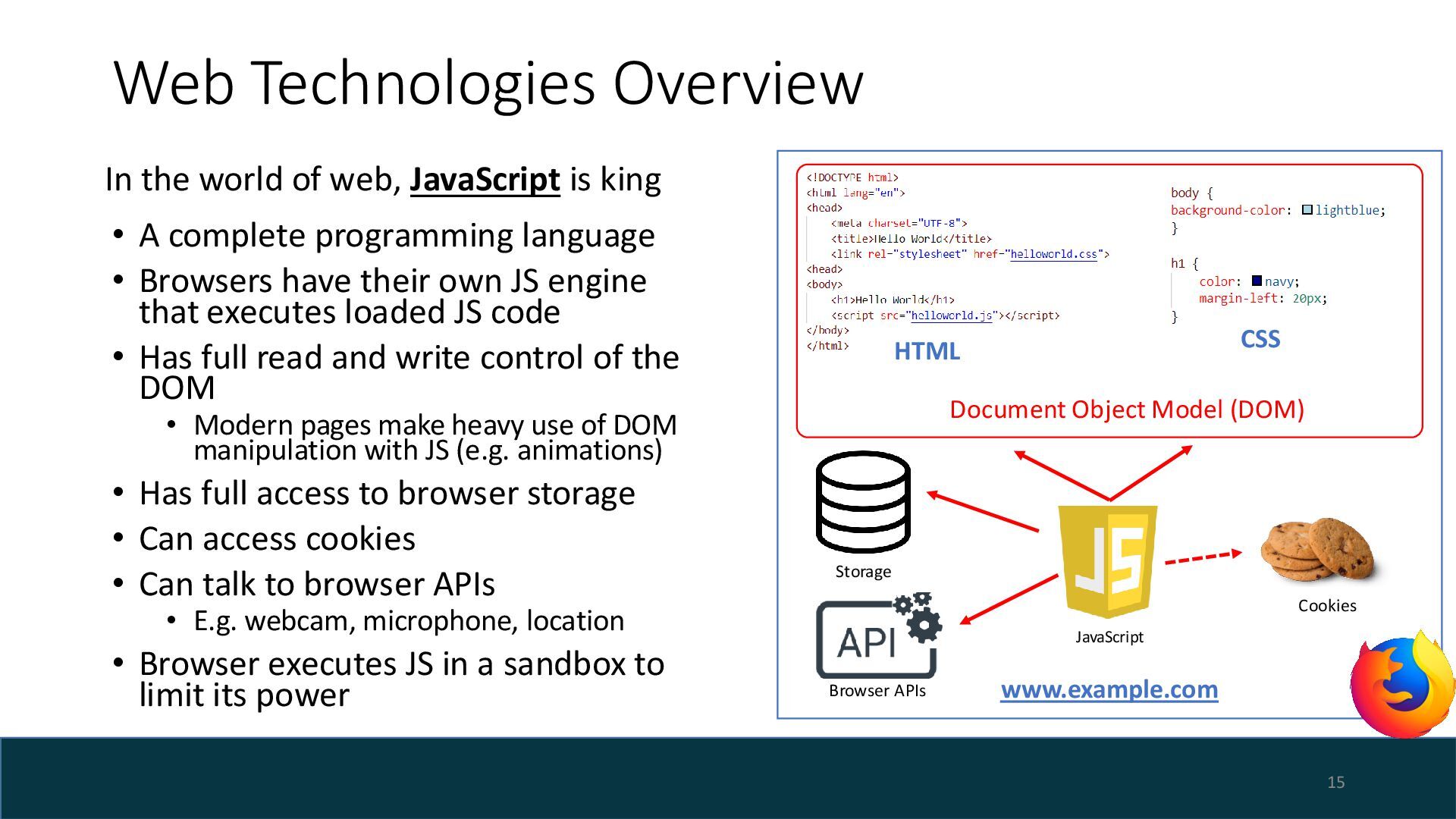This screenshot has height=819, width=1456.
Task: Click the Firefox logo
Action: [x=1401, y=685]
